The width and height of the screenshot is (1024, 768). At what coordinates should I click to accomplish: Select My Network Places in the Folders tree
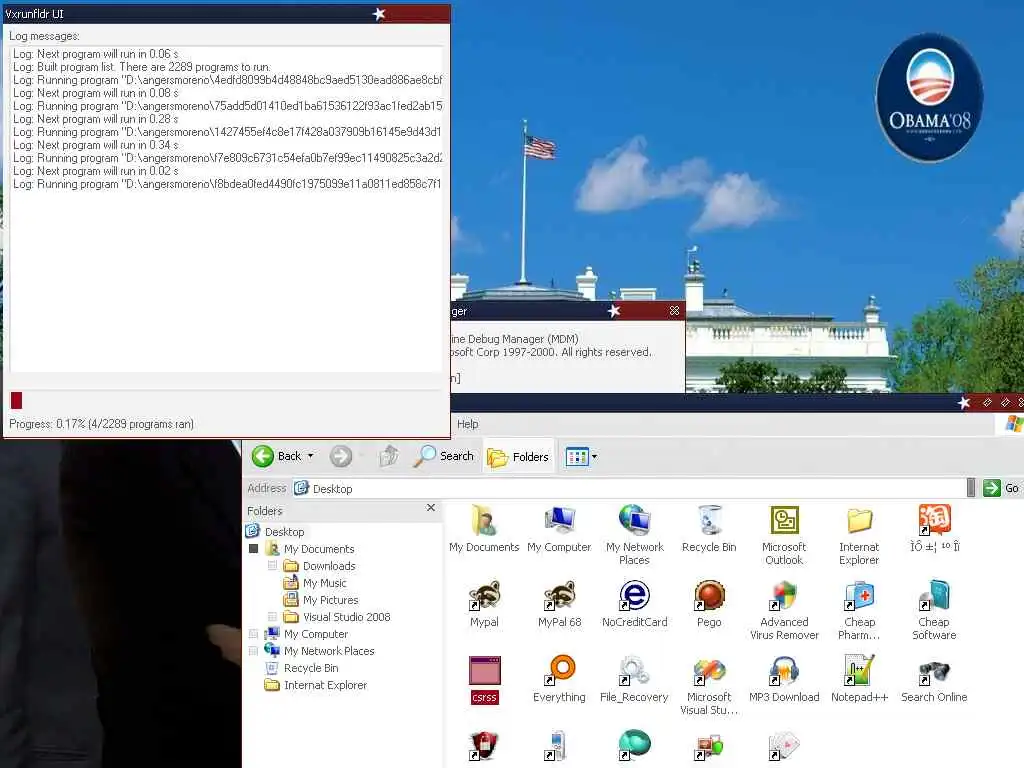[328, 650]
